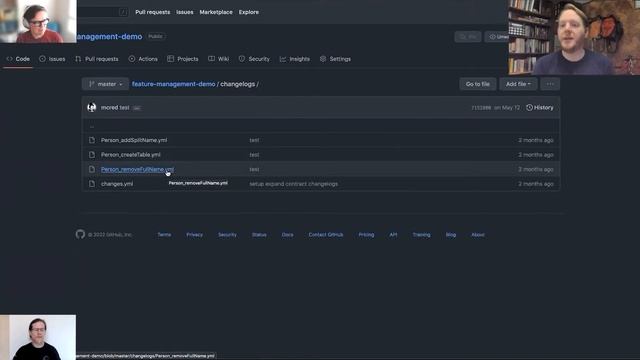Select the Code repository tab
Viewport: 640px width, 360px height.
pos(18,59)
